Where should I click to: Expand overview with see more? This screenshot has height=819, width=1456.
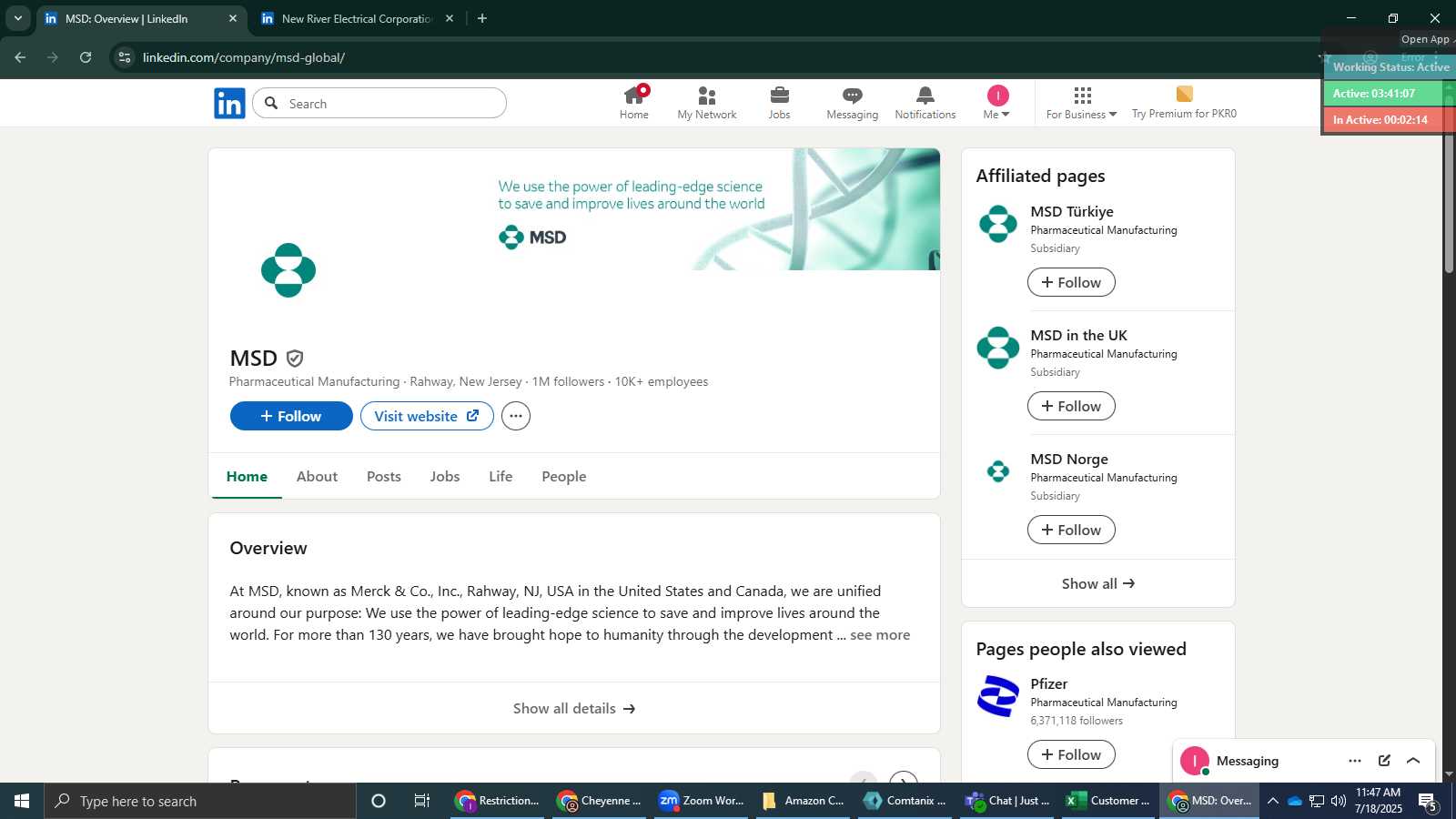[880, 635]
